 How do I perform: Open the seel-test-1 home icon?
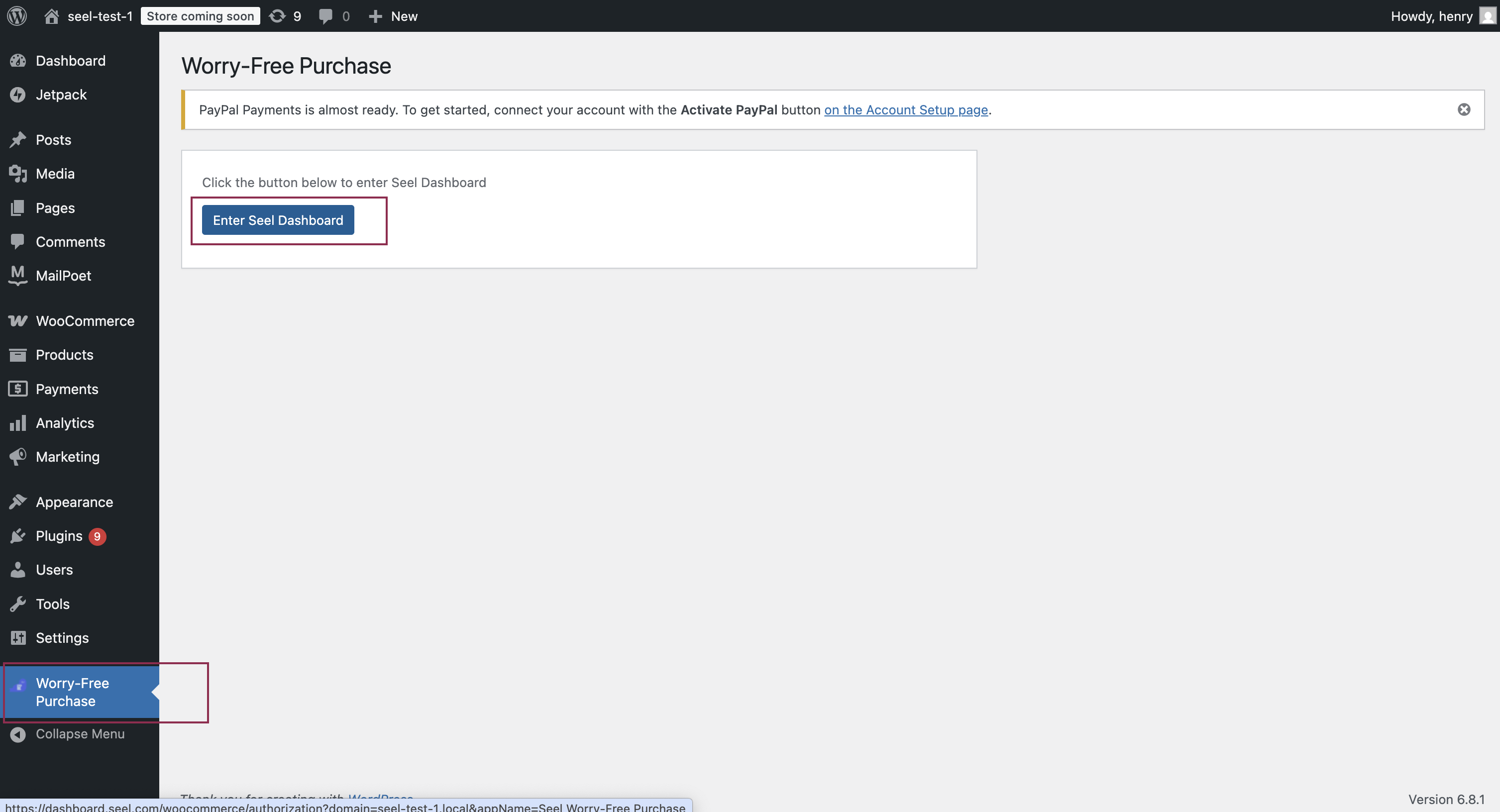click(x=51, y=16)
